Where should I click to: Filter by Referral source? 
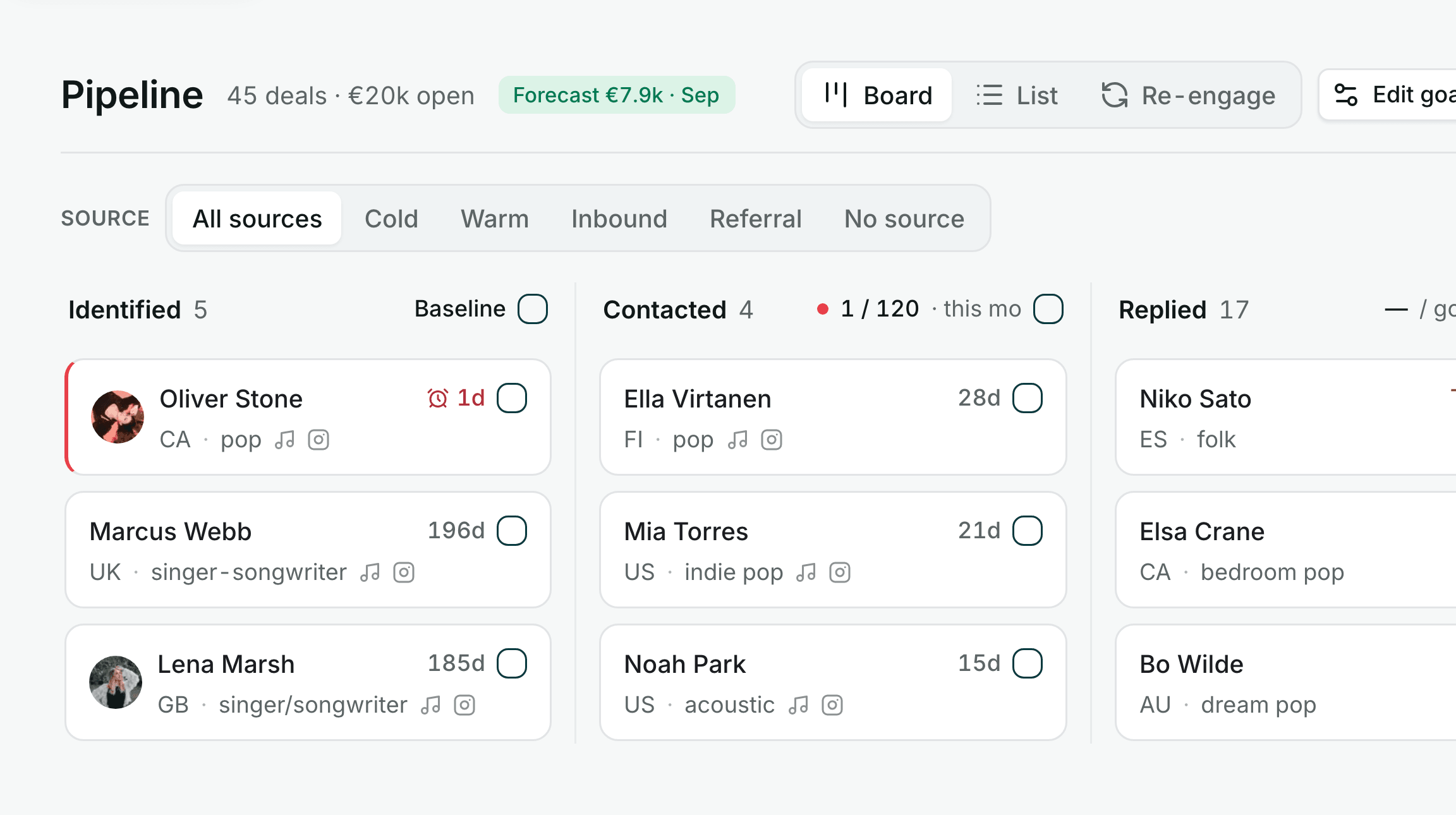[756, 219]
